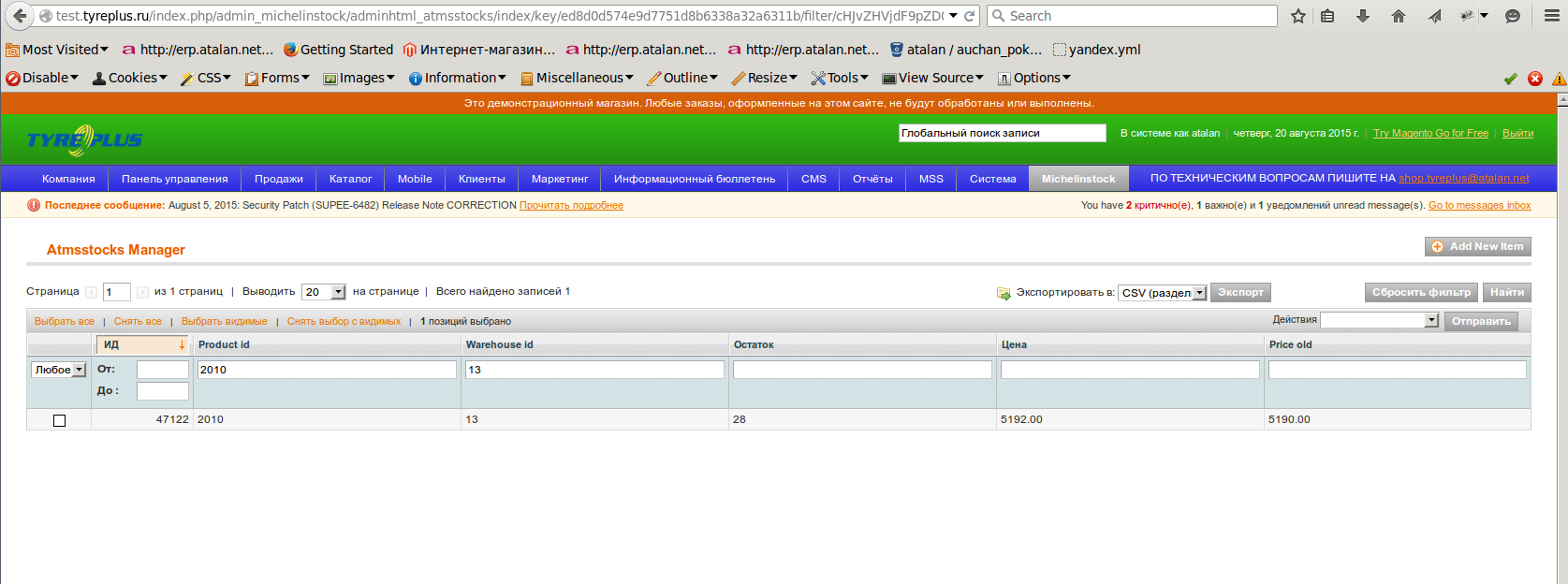
Task: Open Web Developer Disable menu
Action: coord(42,78)
